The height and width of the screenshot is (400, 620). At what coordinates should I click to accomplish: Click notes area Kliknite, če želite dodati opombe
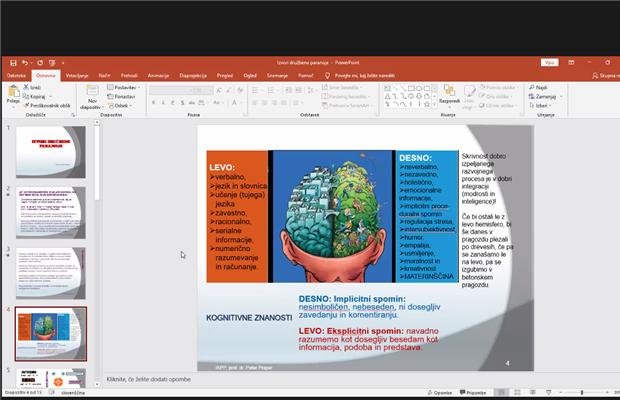(149, 379)
